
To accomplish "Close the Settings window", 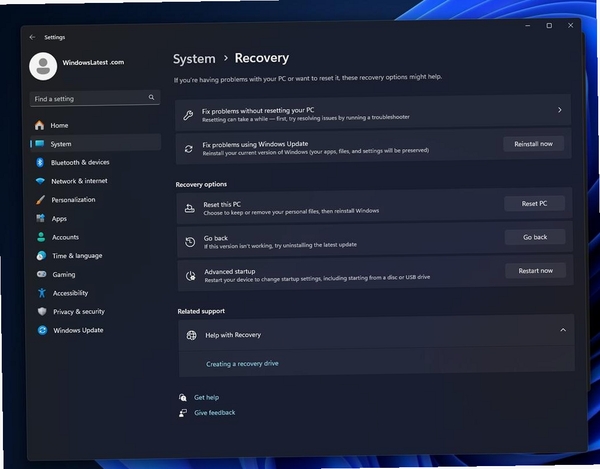I will tap(571, 25).
